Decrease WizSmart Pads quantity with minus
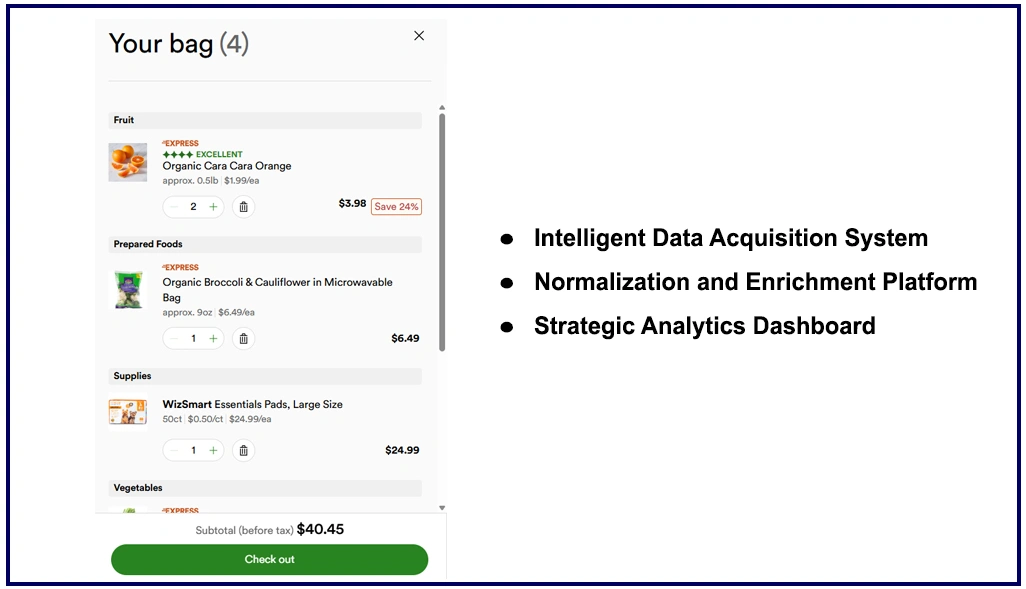This screenshot has width=1026, height=589. [175, 451]
